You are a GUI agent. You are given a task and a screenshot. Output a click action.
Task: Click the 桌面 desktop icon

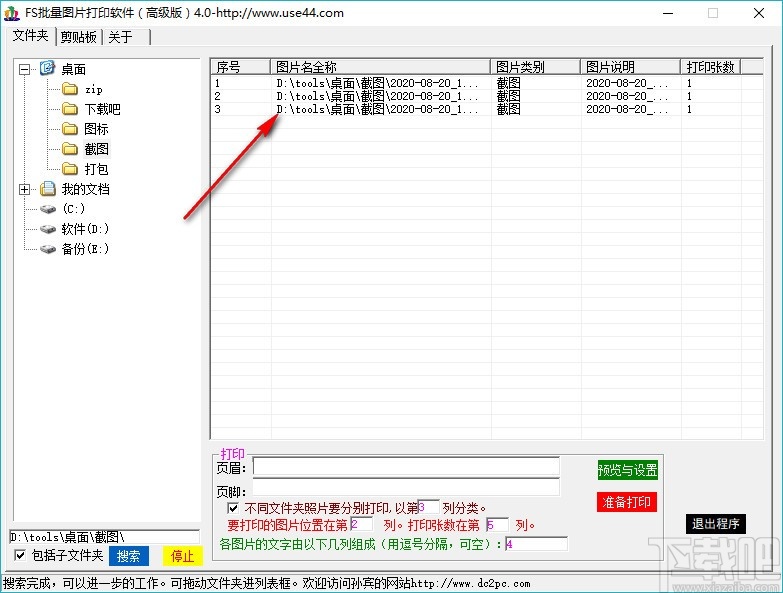(x=47, y=68)
